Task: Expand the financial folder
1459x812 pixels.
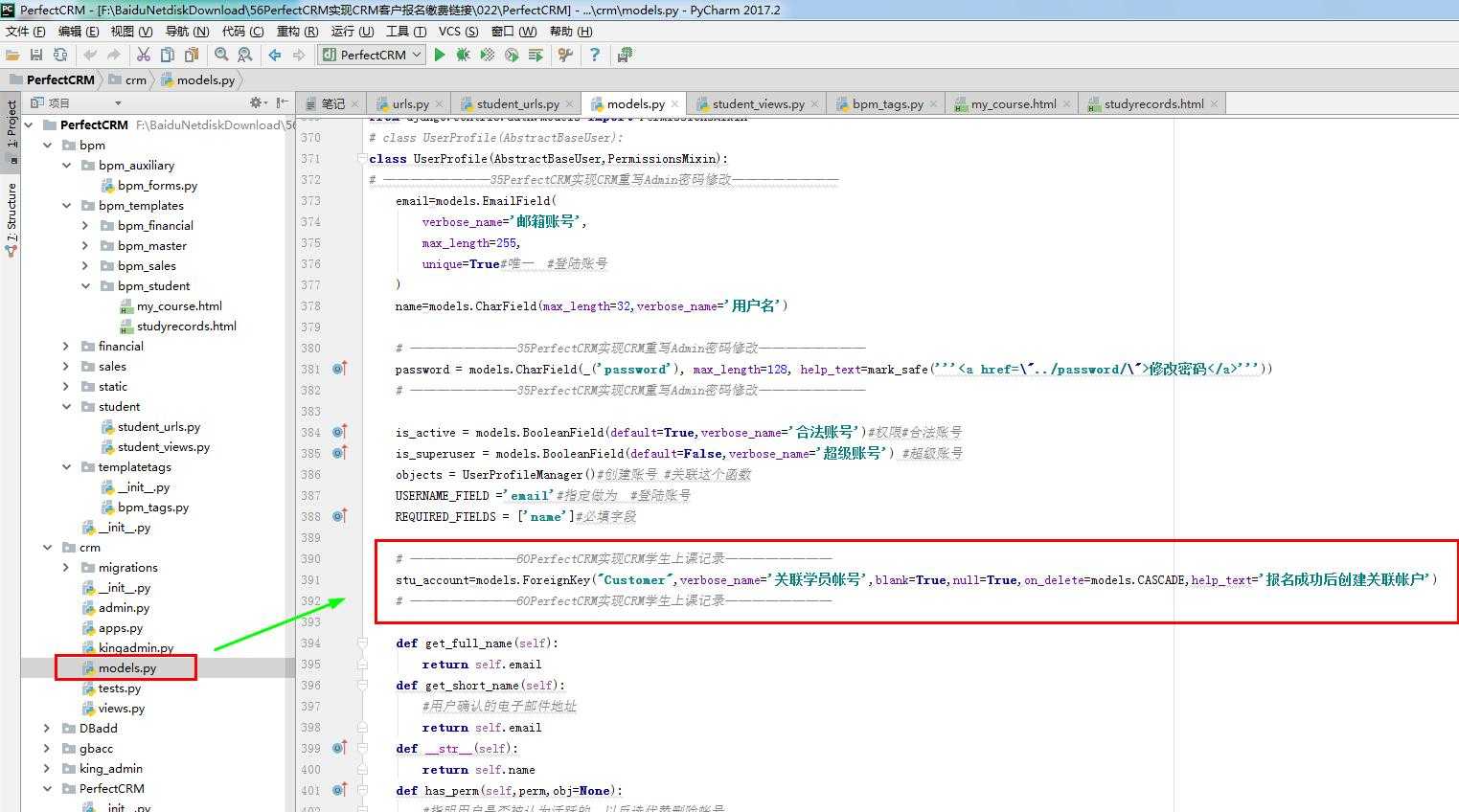Action: [x=66, y=346]
